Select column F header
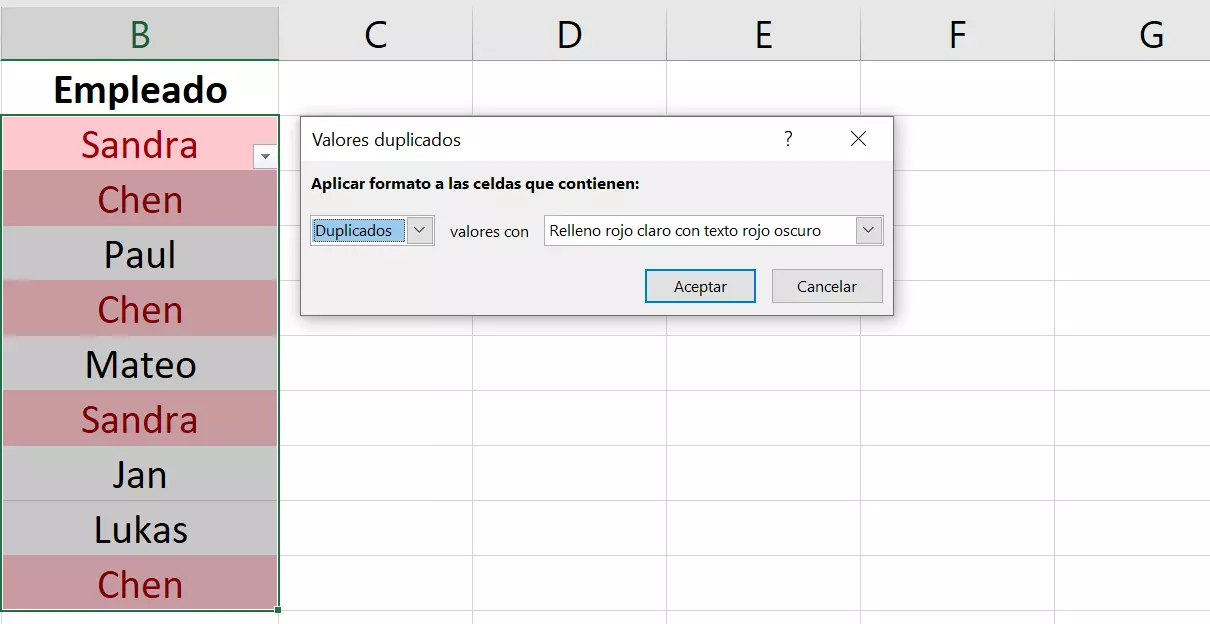 coord(957,35)
